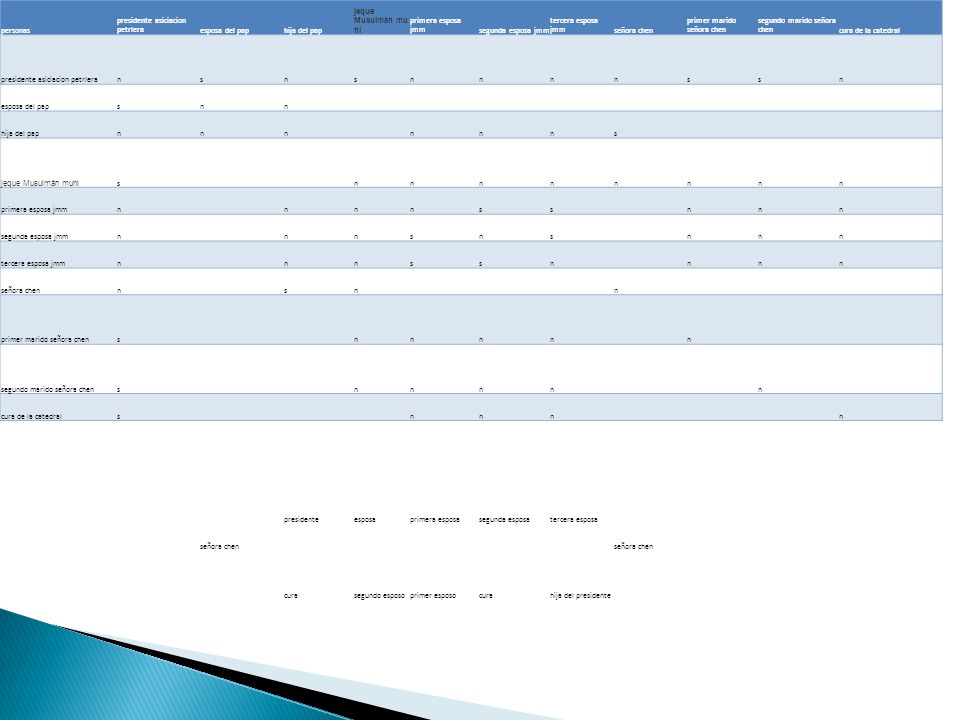Click the 'primera esposa' label below the table

pyautogui.click(x=435, y=519)
